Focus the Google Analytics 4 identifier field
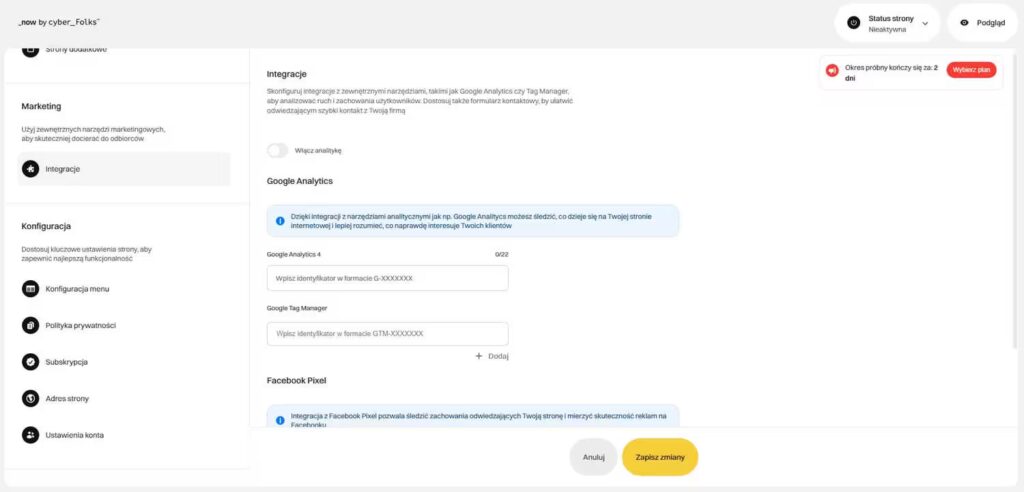The image size is (1024, 492). [387, 278]
